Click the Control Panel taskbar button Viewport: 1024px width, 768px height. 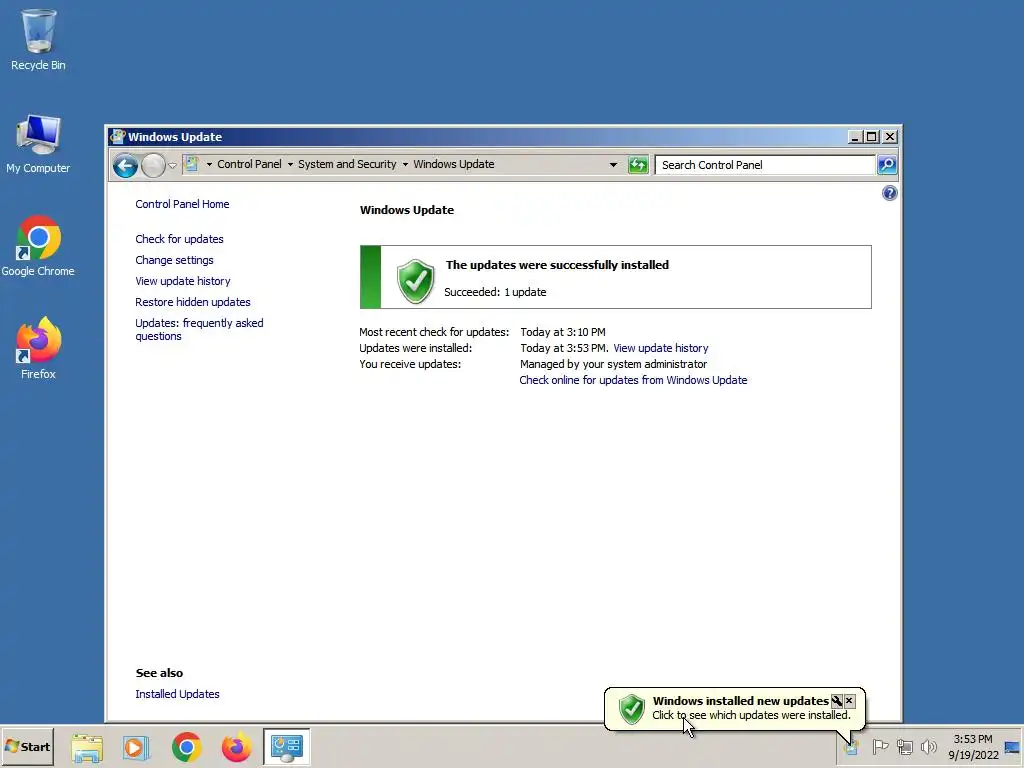(x=287, y=747)
